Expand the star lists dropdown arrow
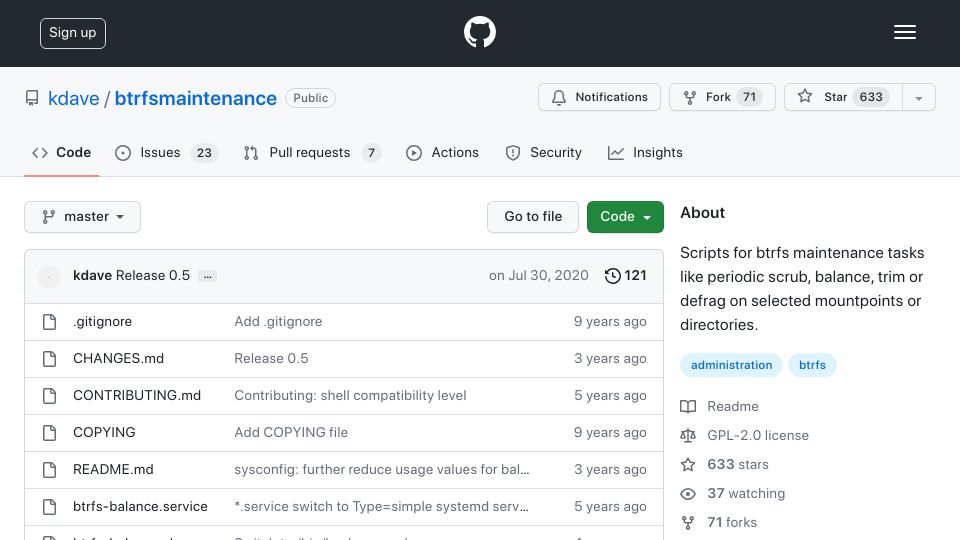 pyautogui.click(x=918, y=98)
